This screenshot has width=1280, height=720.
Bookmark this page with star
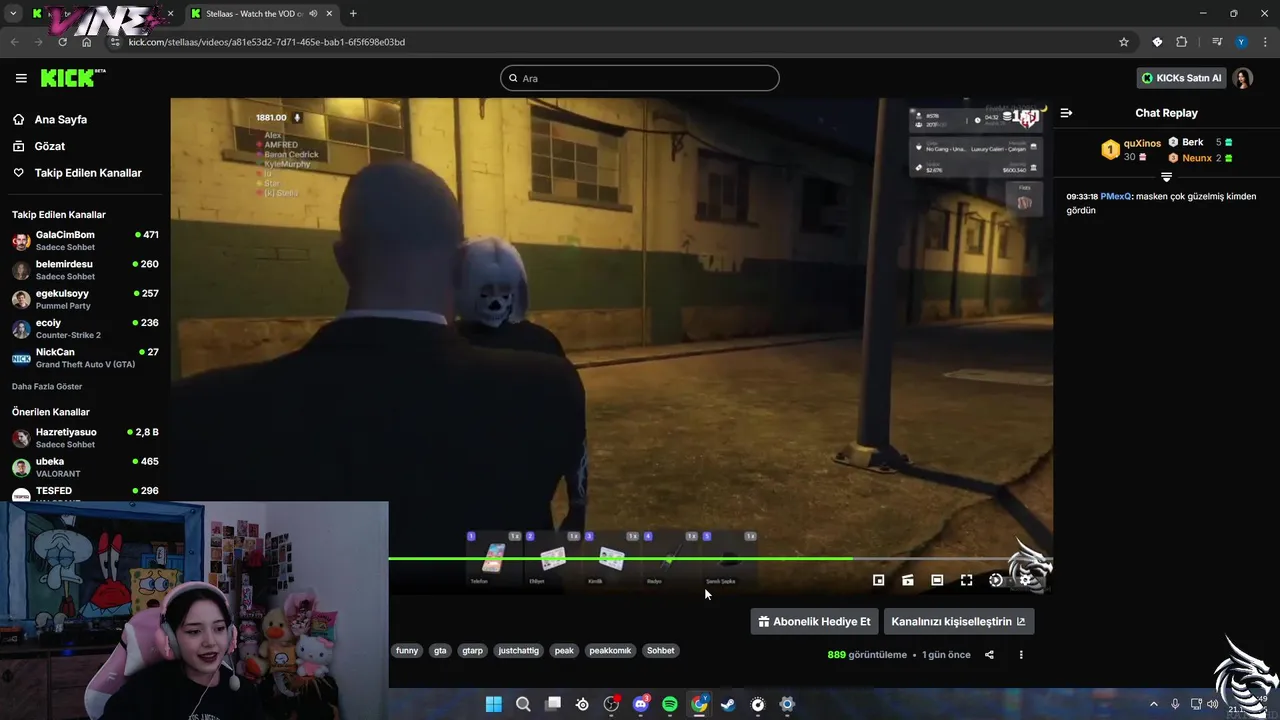tap(1124, 42)
